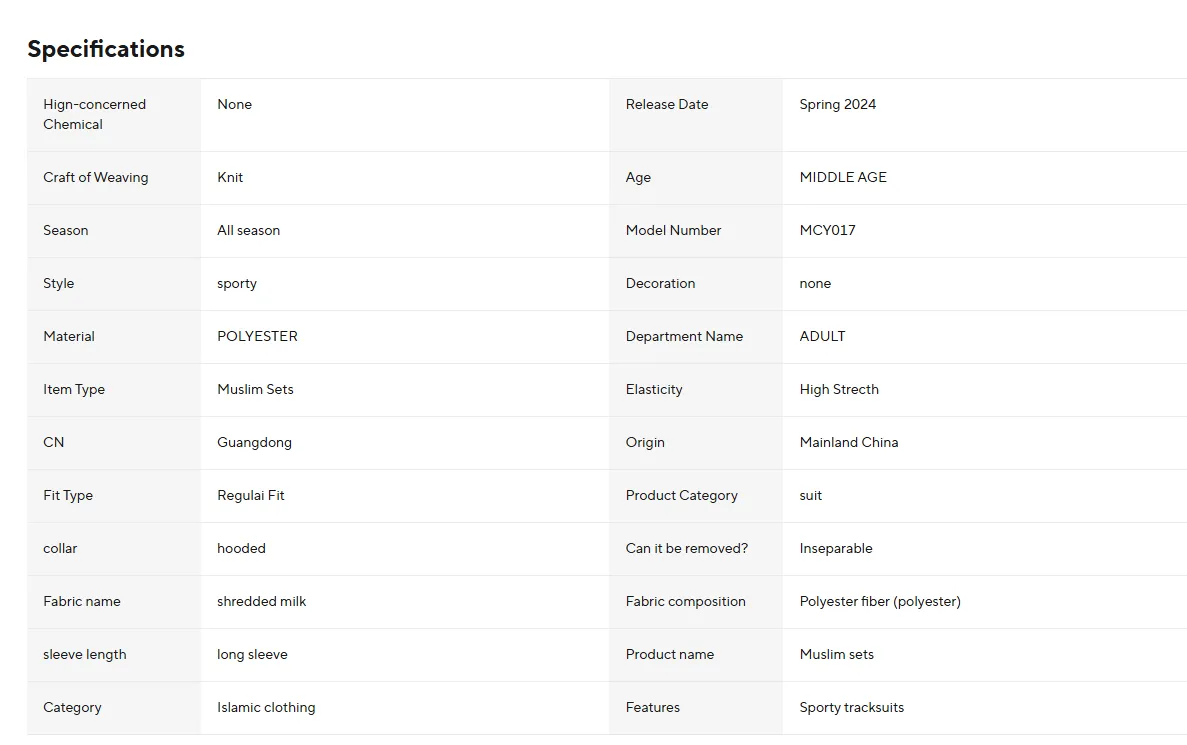Select the Polyester fiber (polyester) composition value
The image size is (1187, 745).
click(880, 601)
